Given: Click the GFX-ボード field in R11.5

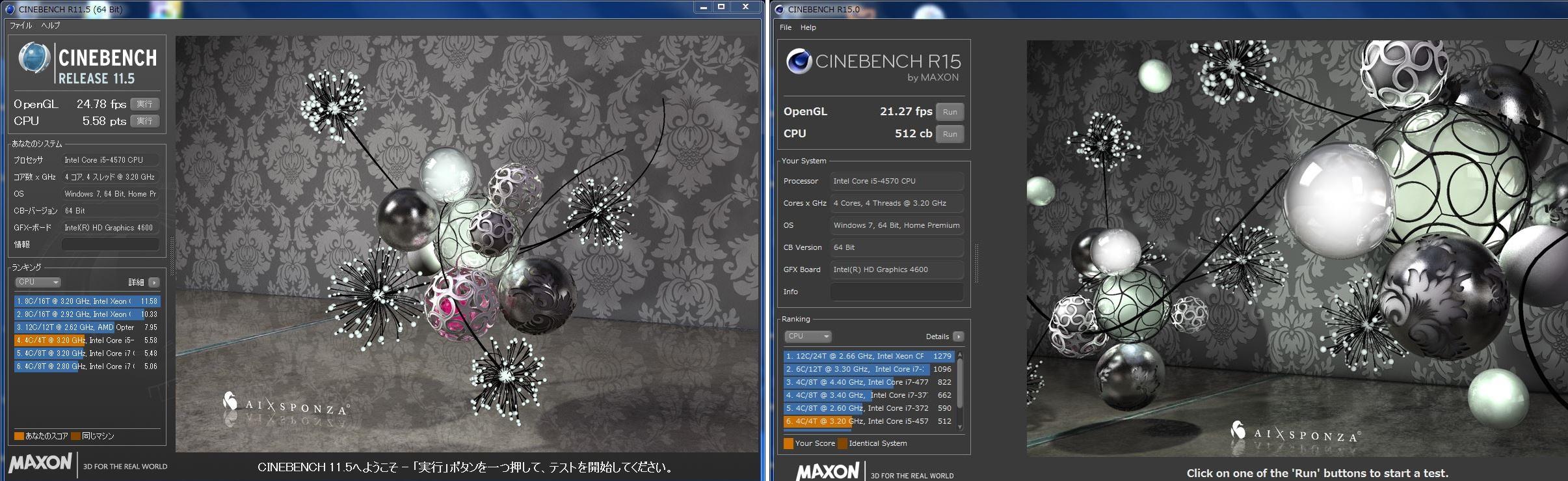Looking at the screenshot, I should [x=111, y=228].
